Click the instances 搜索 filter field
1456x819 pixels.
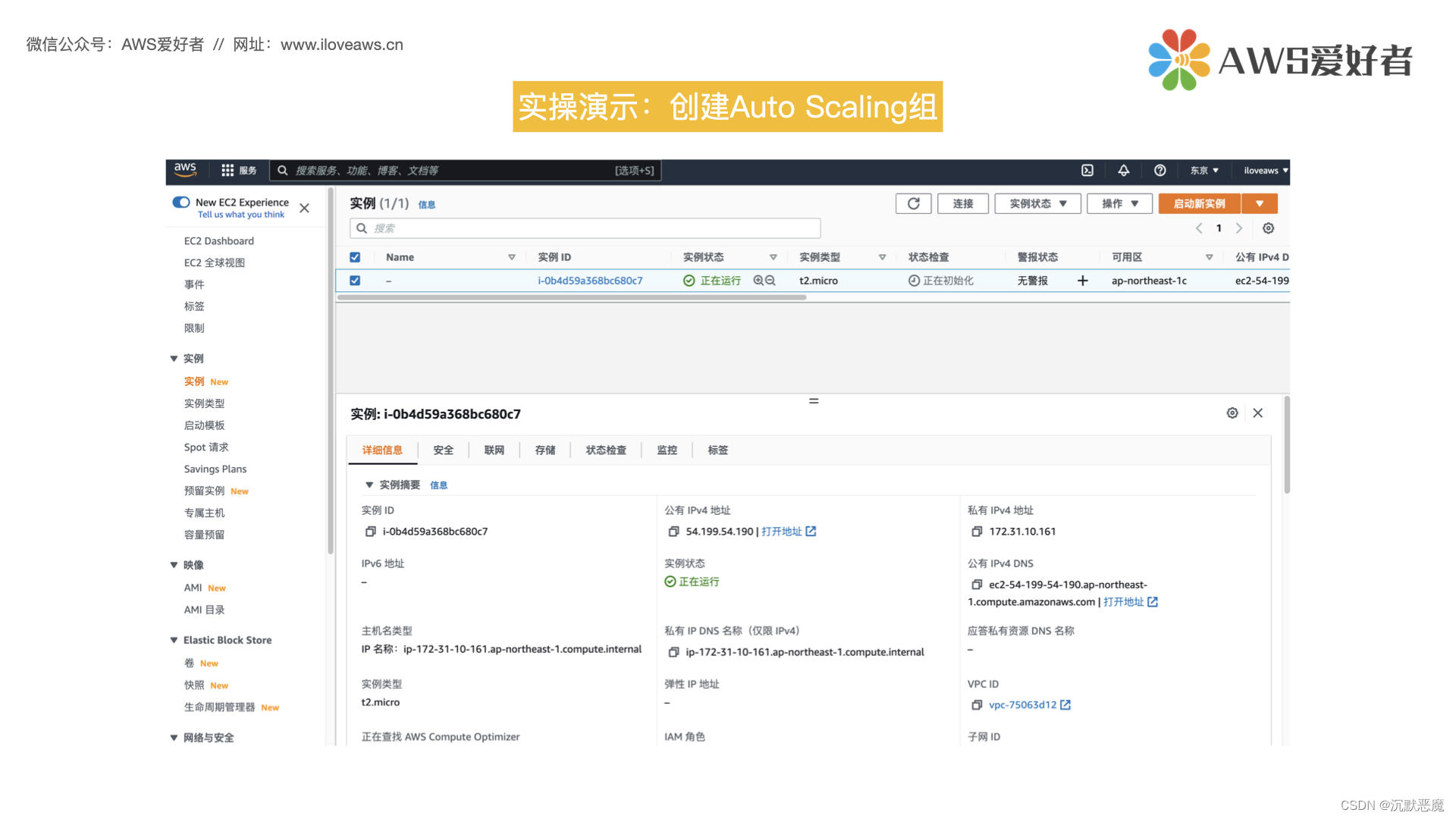pos(585,228)
